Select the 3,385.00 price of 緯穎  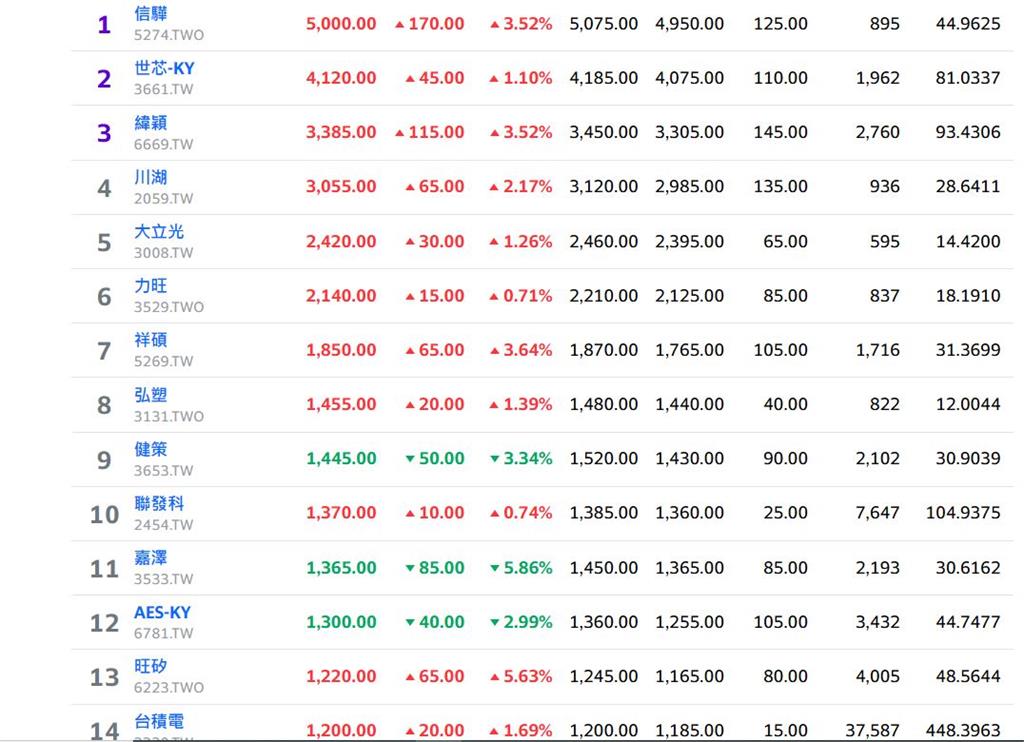(x=341, y=132)
